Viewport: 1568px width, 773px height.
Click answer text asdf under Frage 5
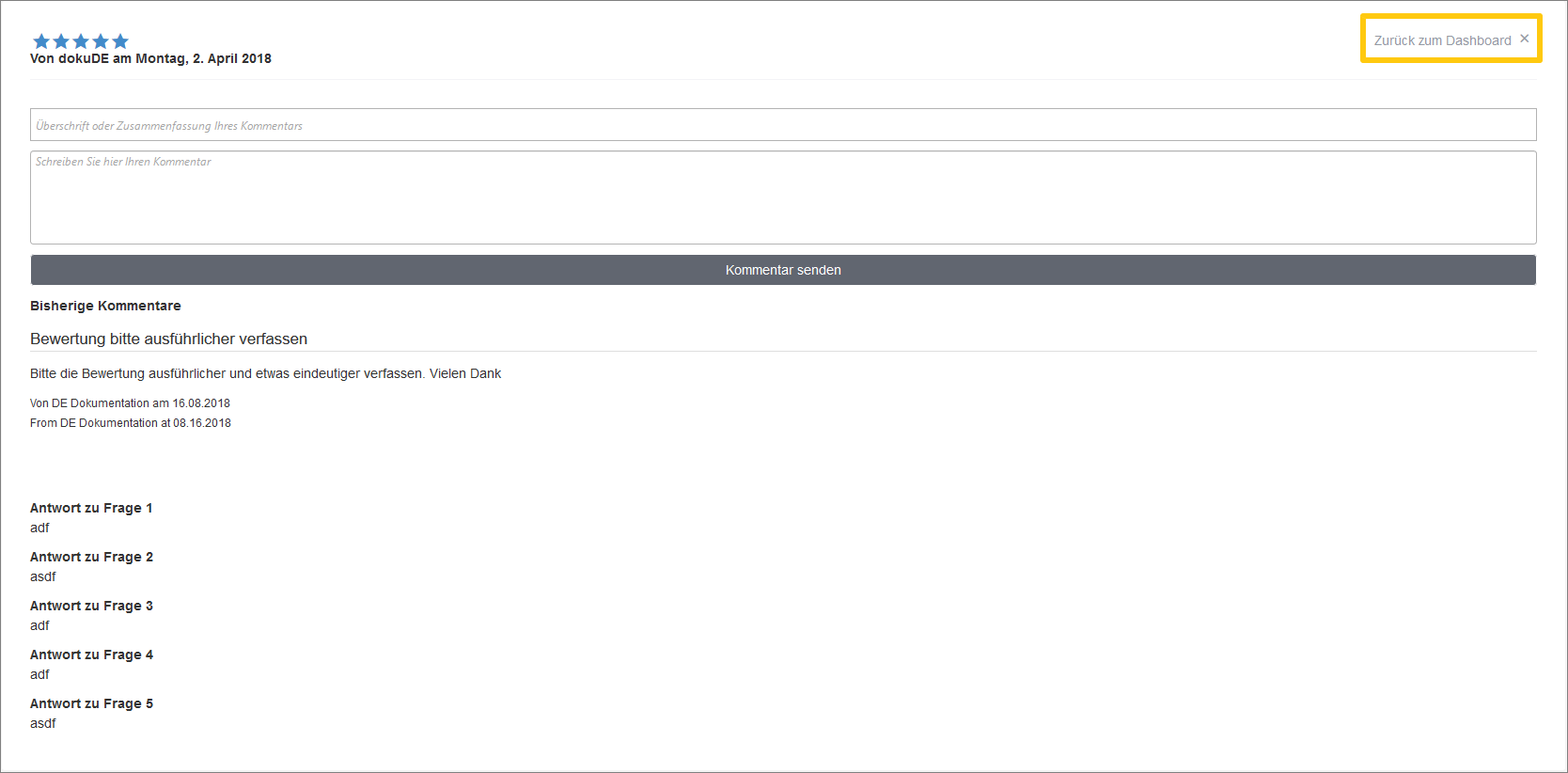43,723
